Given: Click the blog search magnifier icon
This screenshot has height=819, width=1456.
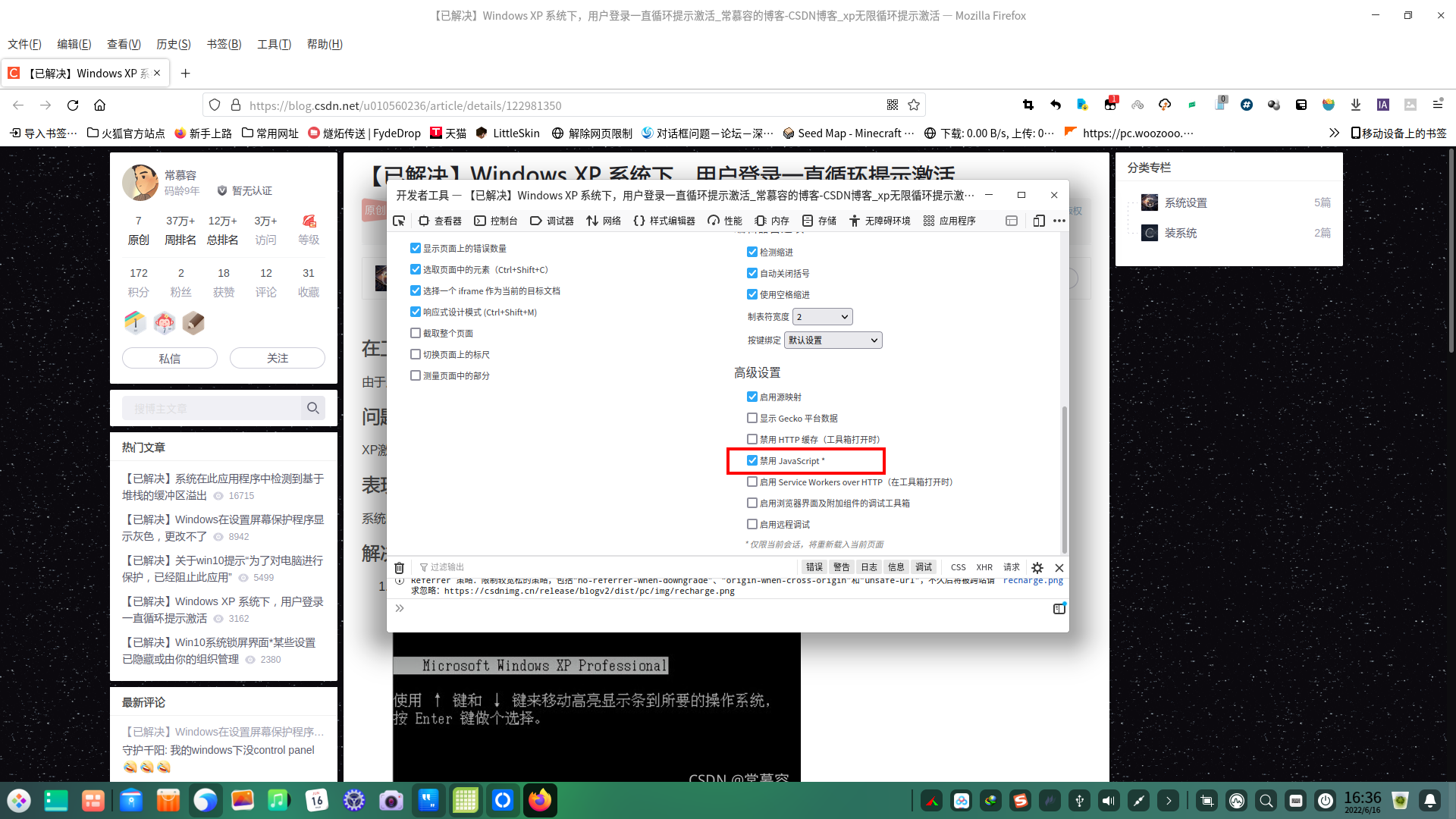Looking at the screenshot, I should click(313, 408).
